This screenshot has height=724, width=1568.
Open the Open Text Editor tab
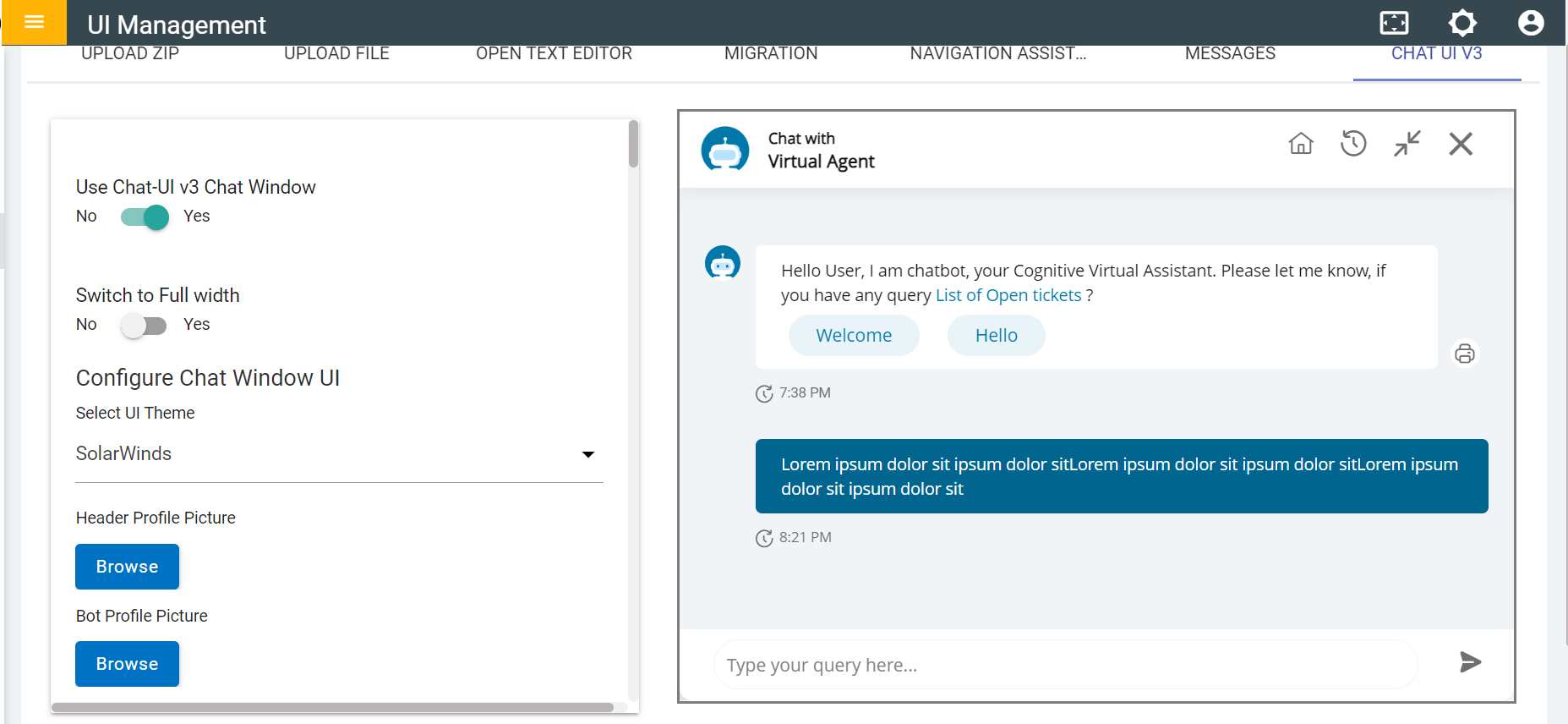point(554,54)
